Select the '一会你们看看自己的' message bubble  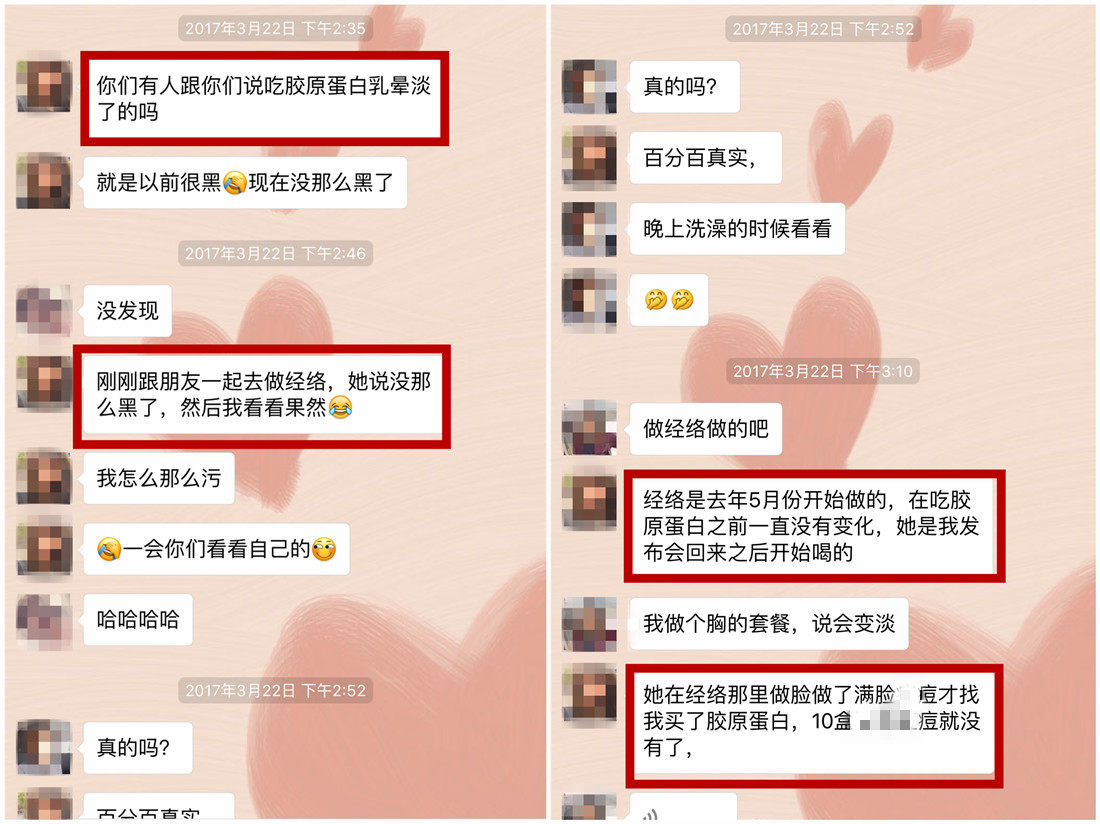pyautogui.click(x=216, y=549)
